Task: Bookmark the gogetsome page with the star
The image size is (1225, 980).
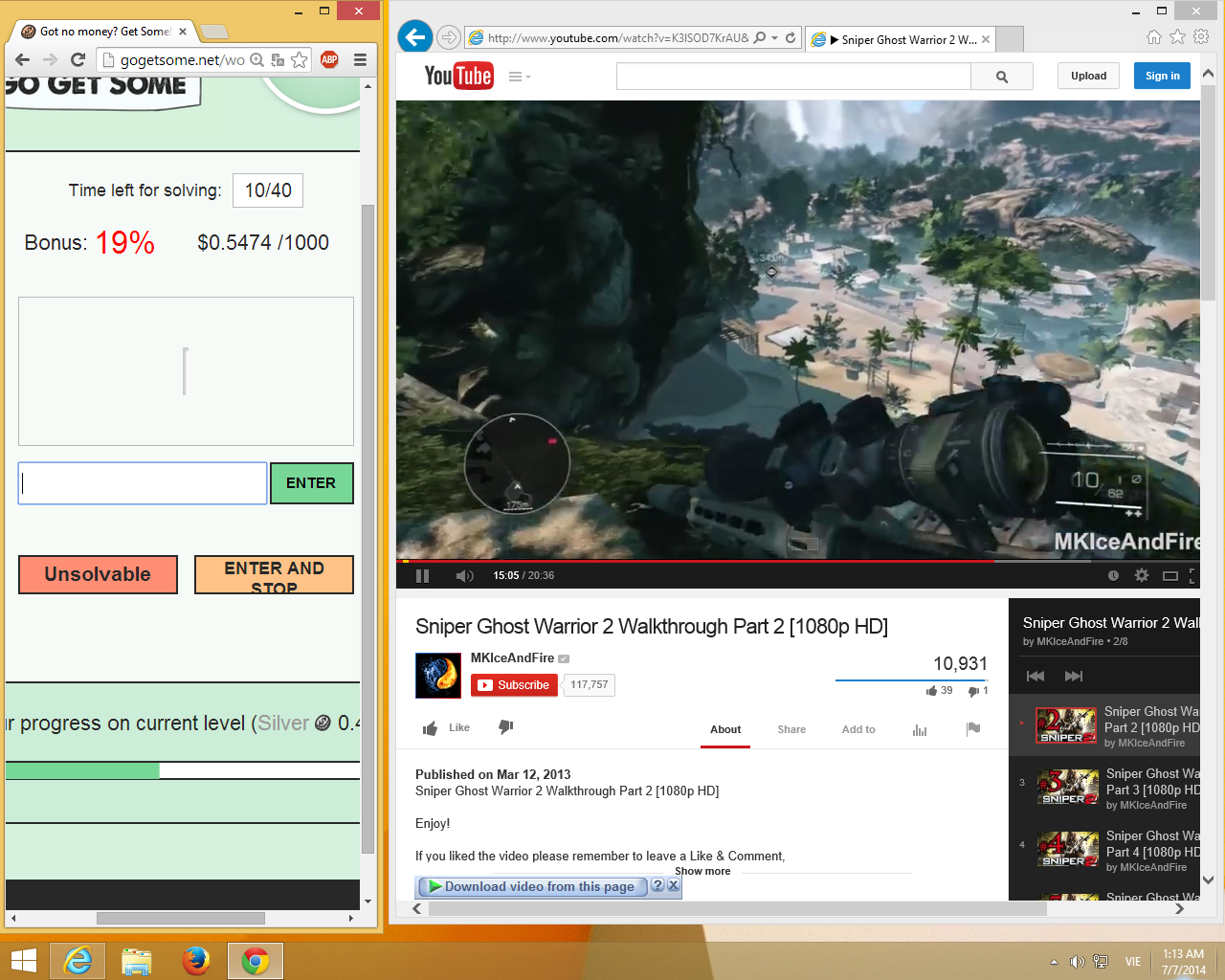Action: pyautogui.click(x=300, y=59)
